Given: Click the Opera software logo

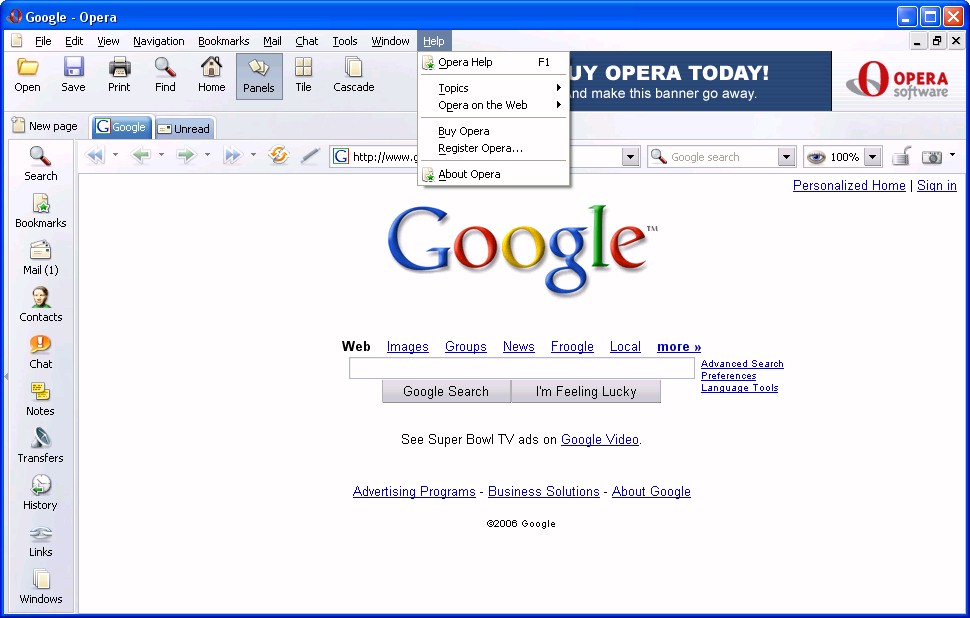Looking at the screenshot, I should tap(898, 80).
